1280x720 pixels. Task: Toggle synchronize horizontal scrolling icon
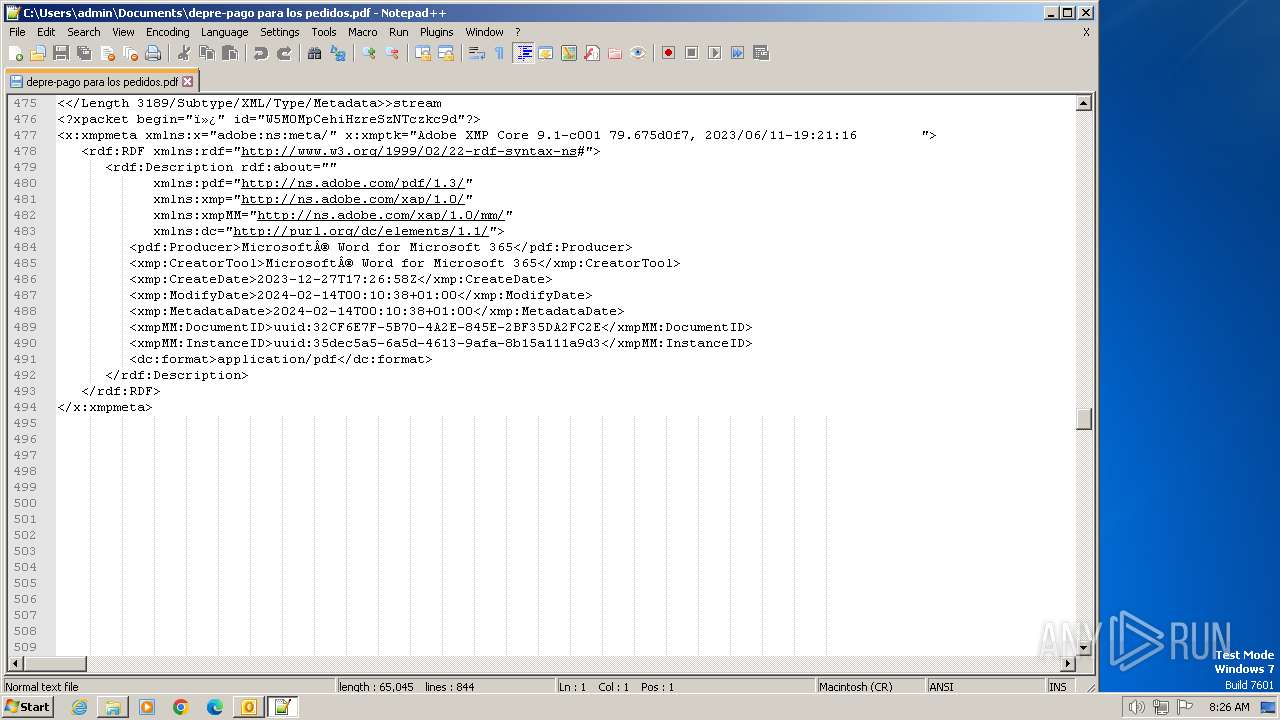click(x=446, y=53)
